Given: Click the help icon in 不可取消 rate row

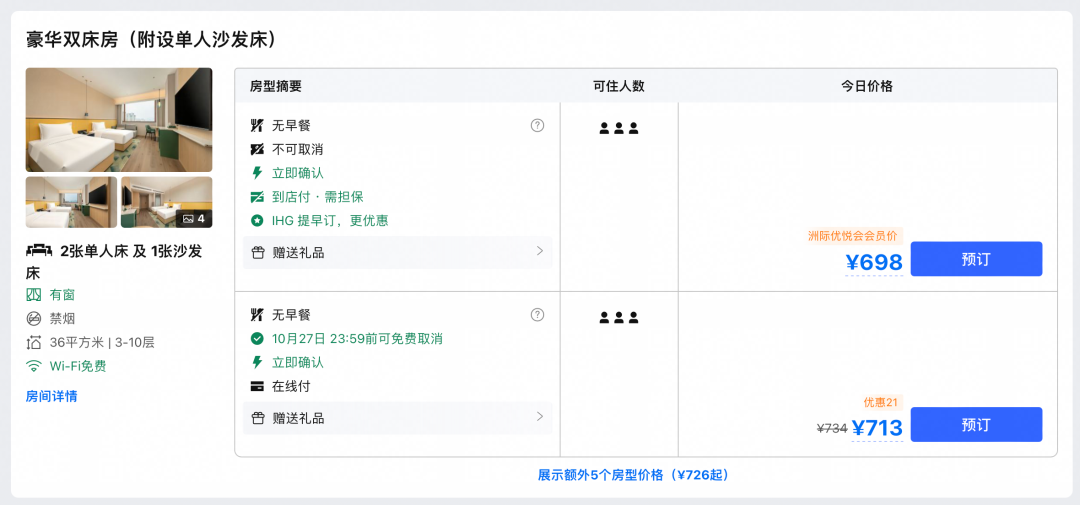Looking at the screenshot, I should tap(537, 125).
